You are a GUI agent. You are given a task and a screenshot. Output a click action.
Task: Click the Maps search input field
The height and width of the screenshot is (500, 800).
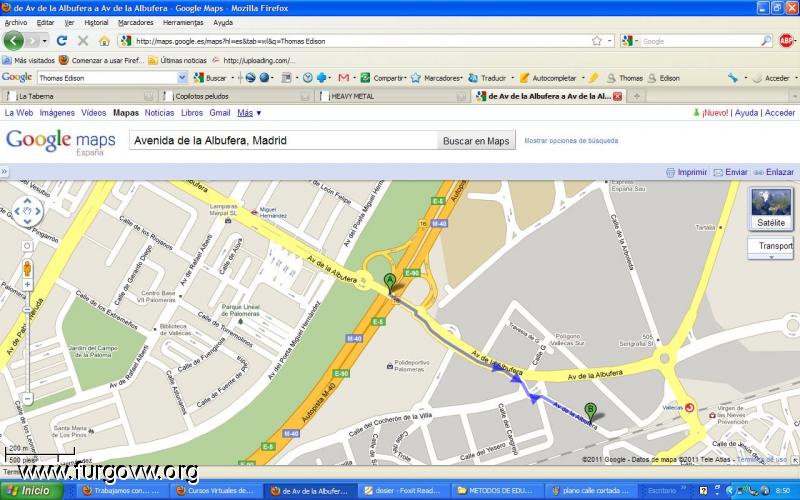283,141
